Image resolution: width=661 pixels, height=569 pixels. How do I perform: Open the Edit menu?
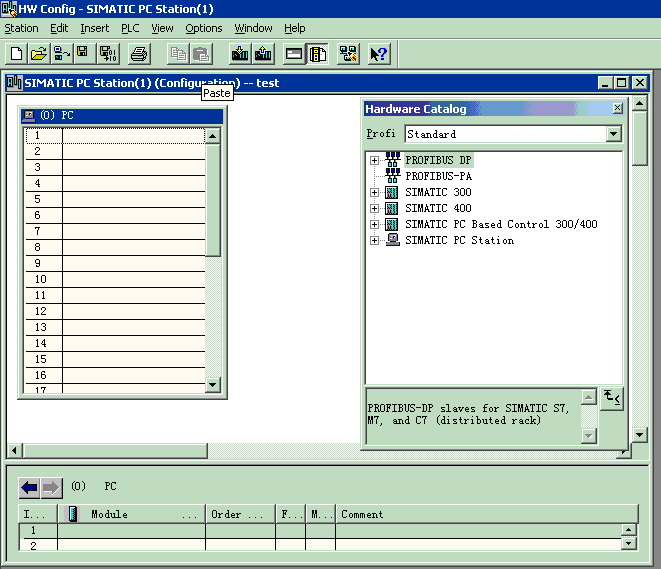[59, 28]
